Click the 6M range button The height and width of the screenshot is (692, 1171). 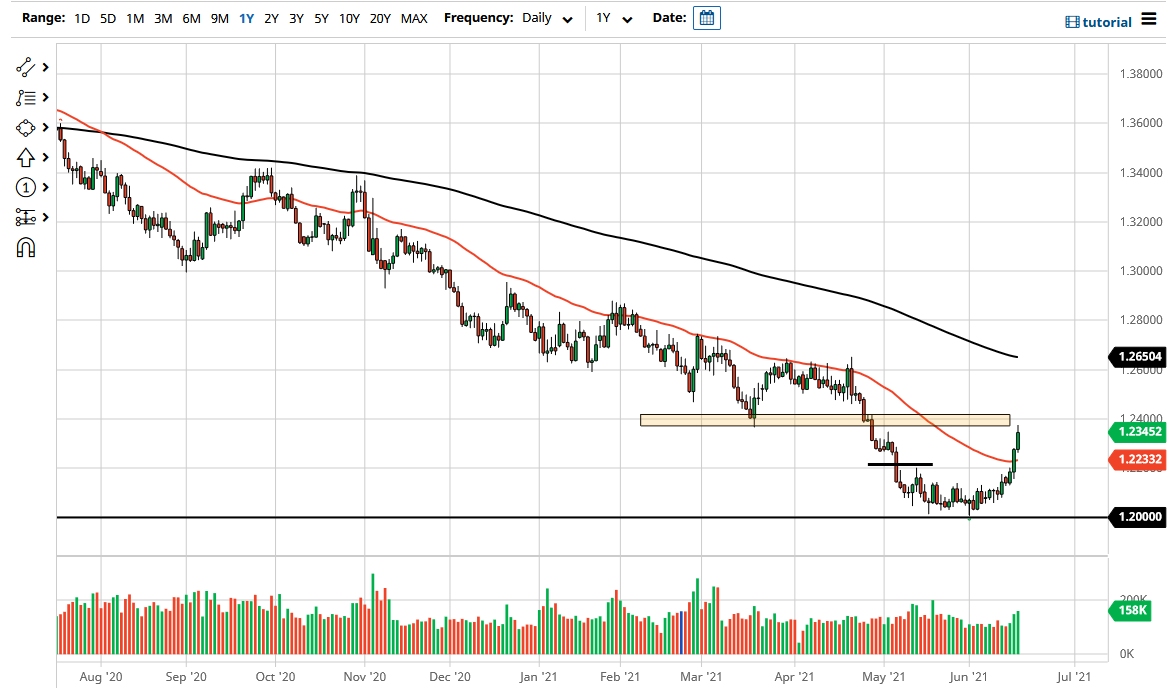tap(191, 18)
